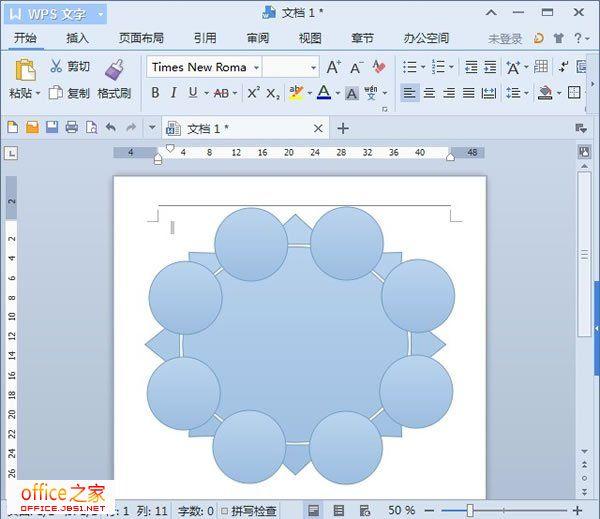600x519 pixels.
Task: Toggle bold formatting
Action: [x=155, y=93]
